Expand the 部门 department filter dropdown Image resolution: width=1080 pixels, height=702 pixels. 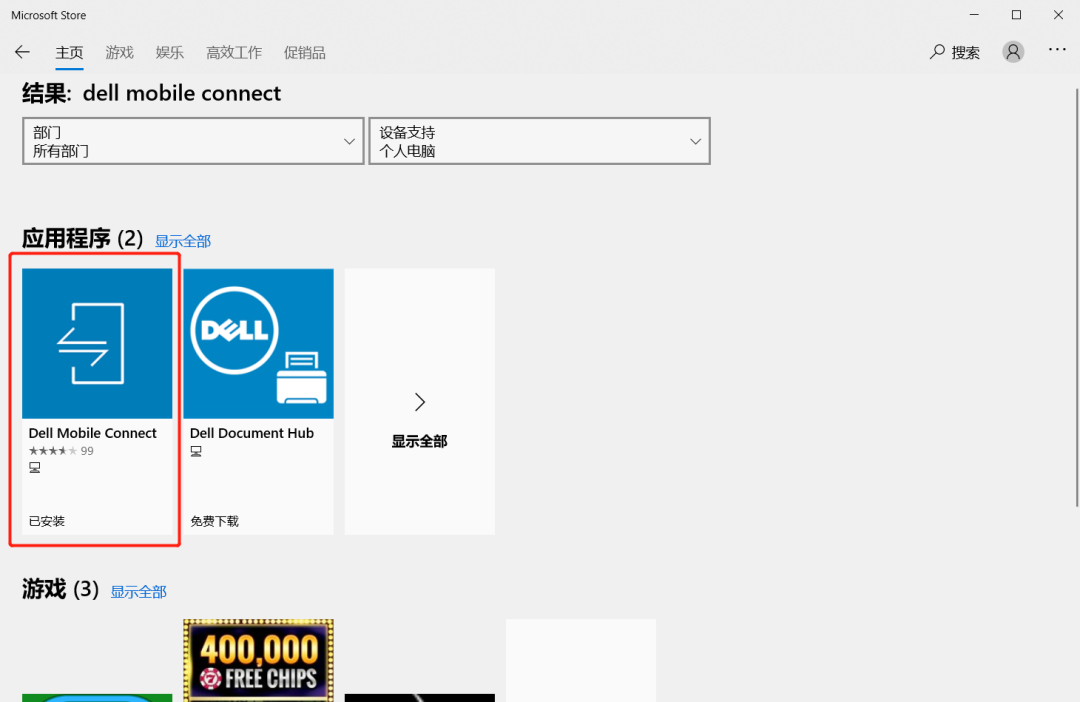pyautogui.click(x=193, y=141)
